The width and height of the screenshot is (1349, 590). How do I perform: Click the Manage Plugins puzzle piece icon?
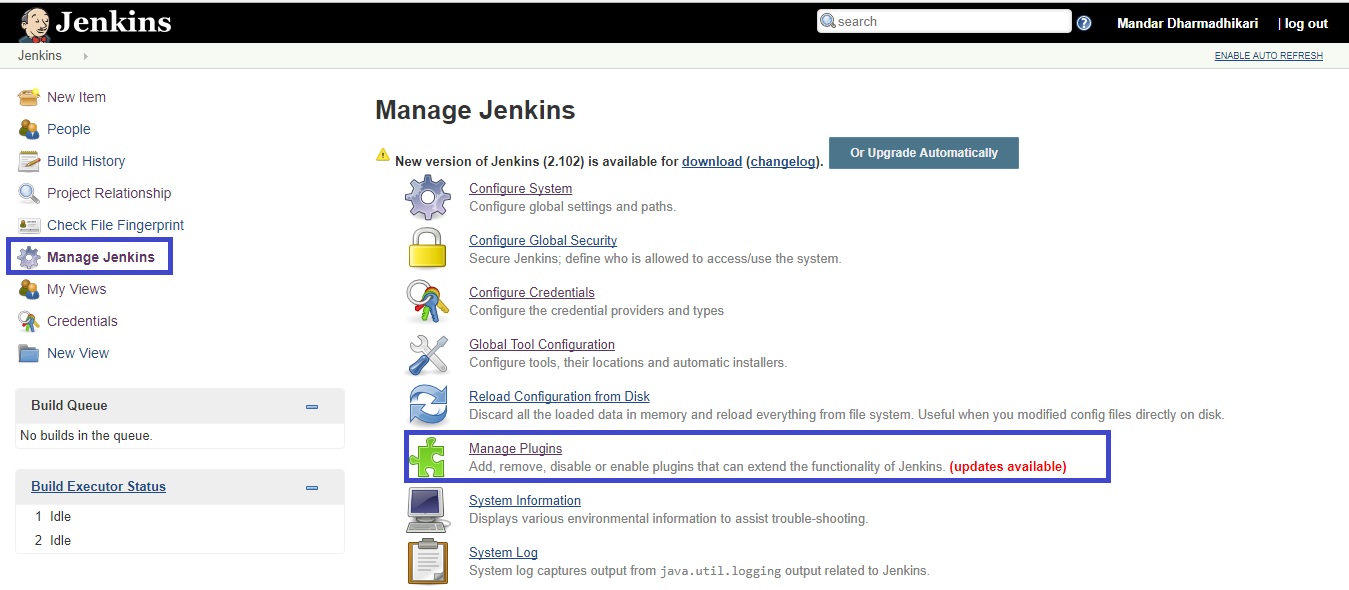(428, 457)
